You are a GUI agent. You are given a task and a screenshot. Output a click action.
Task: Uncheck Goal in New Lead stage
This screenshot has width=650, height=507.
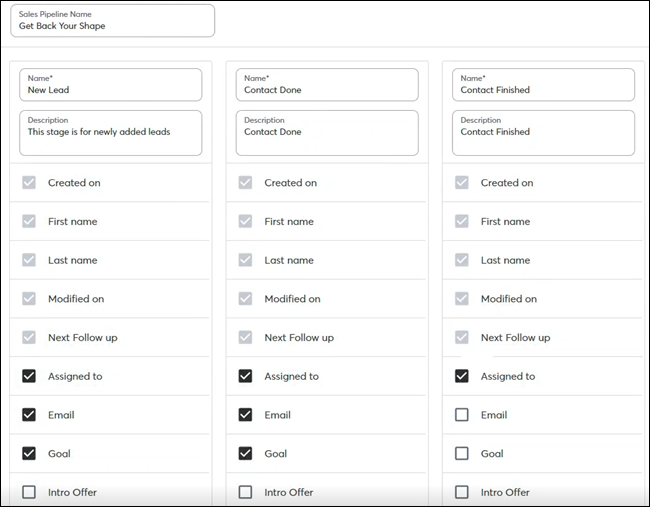(29, 453)
